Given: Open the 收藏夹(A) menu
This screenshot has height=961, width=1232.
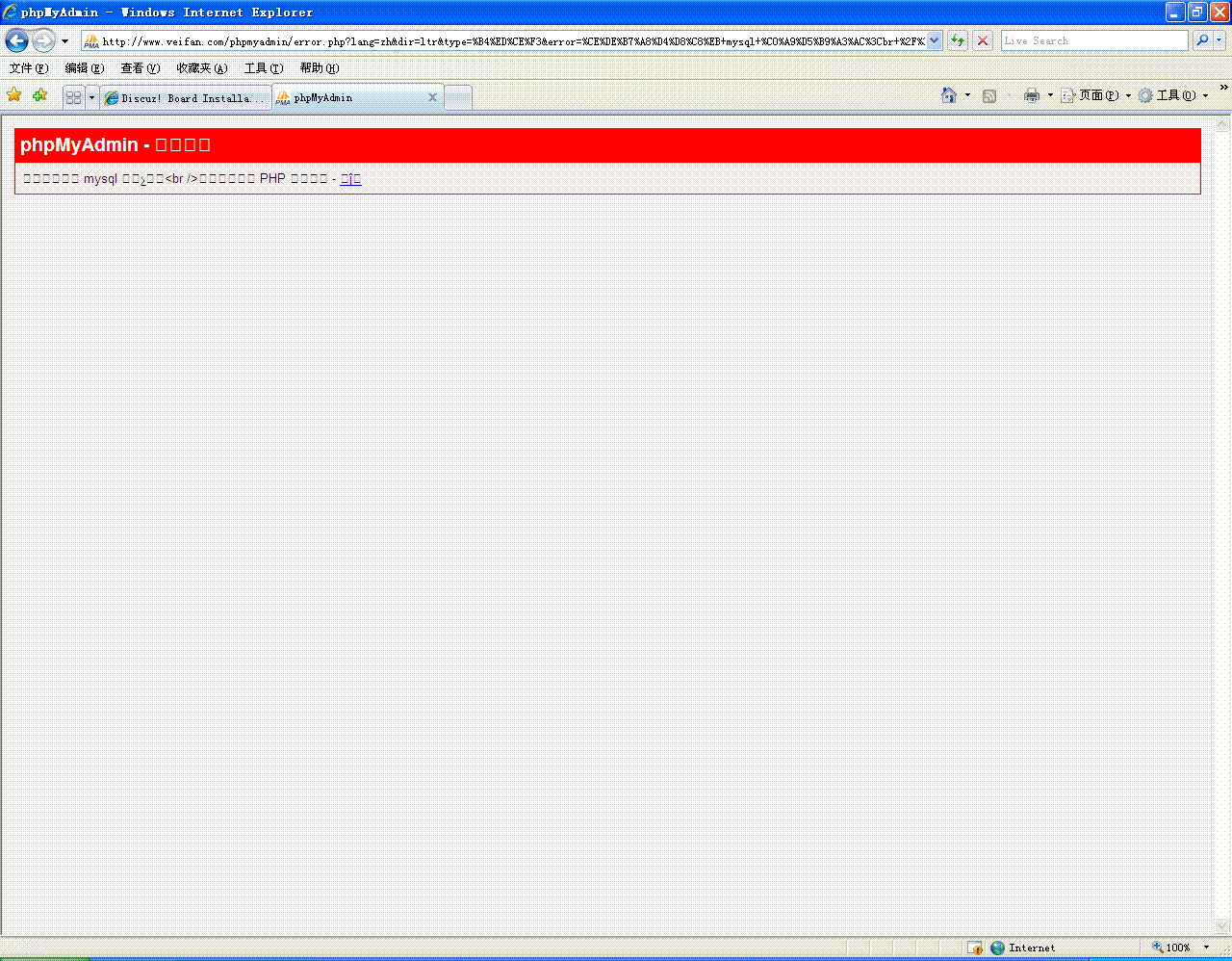Looking at the screenshot, I should pos(202,68).
